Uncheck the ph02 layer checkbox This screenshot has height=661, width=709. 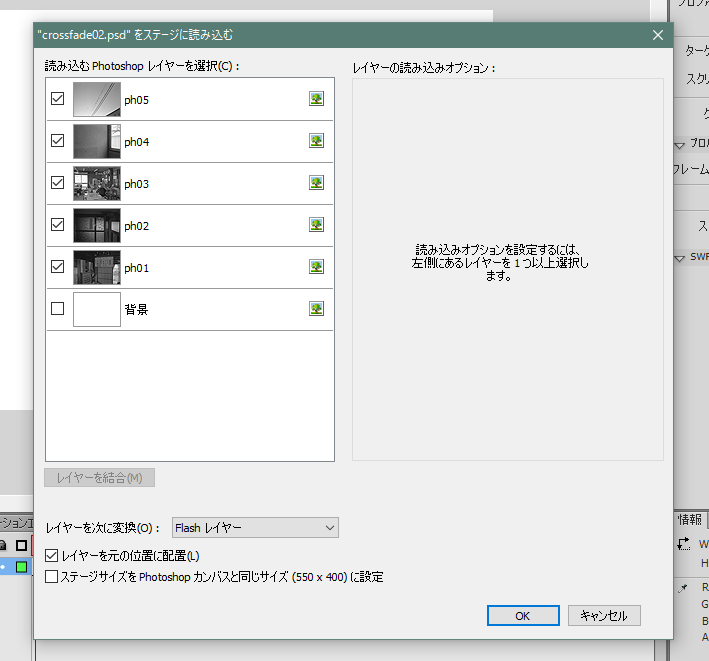(57, 225)
